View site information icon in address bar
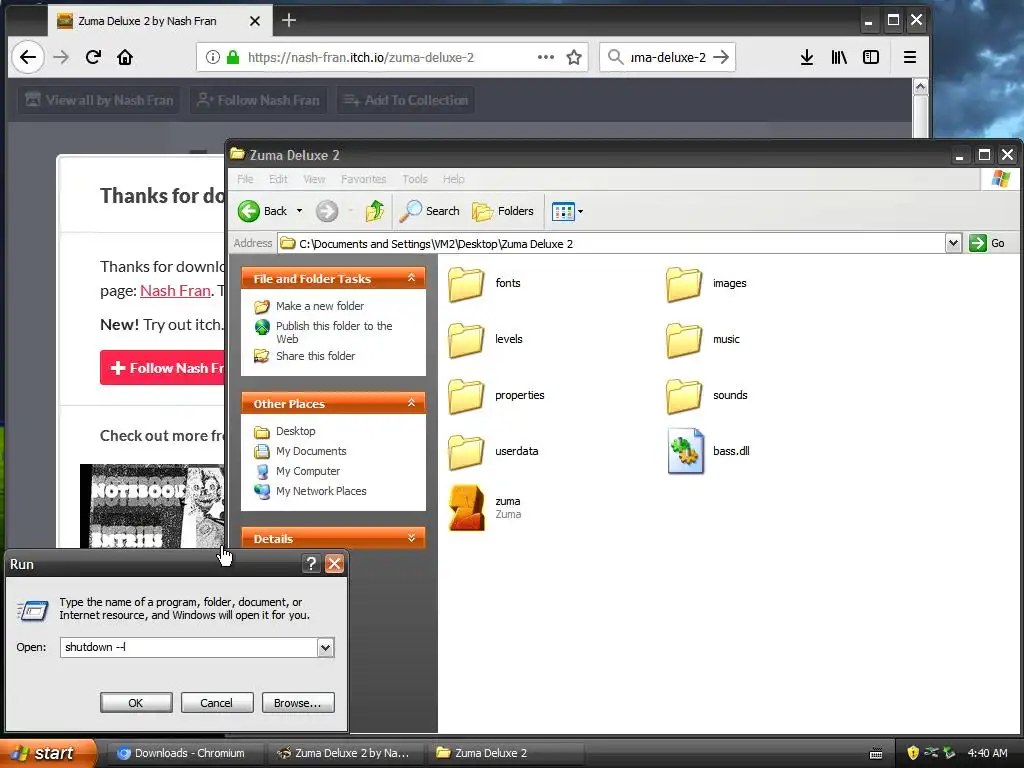Viewport: 1024px width, 768px height. (212, 57)
